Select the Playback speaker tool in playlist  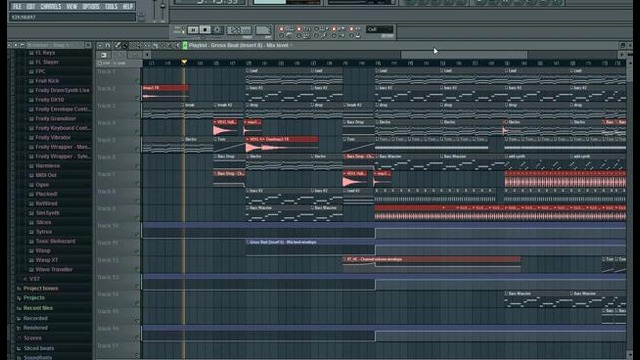point(177,45)
